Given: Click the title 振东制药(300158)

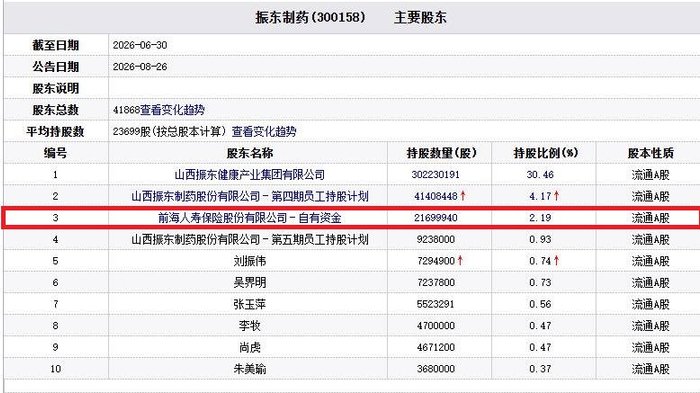Looking at the screenshot, I should pos(310,17).
